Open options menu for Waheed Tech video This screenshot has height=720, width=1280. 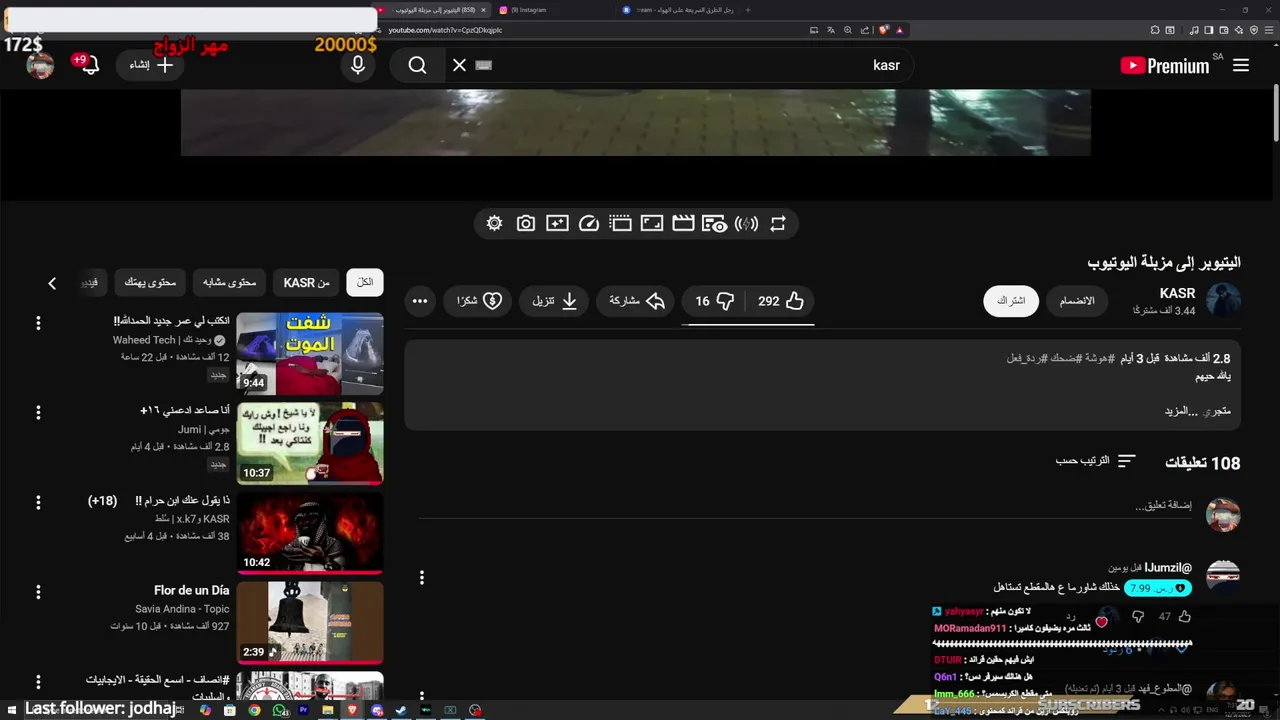[x=38, y=323]
